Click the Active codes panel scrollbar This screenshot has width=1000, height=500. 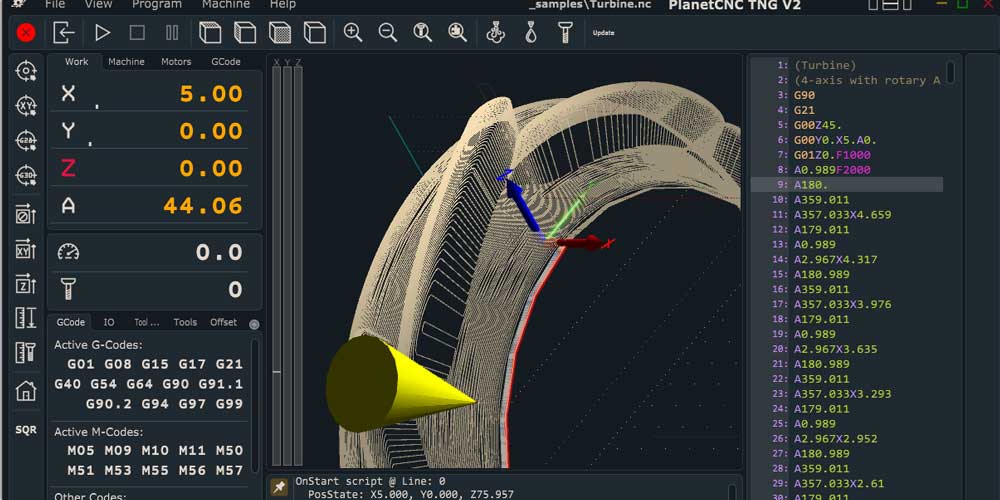click(255, 405)
